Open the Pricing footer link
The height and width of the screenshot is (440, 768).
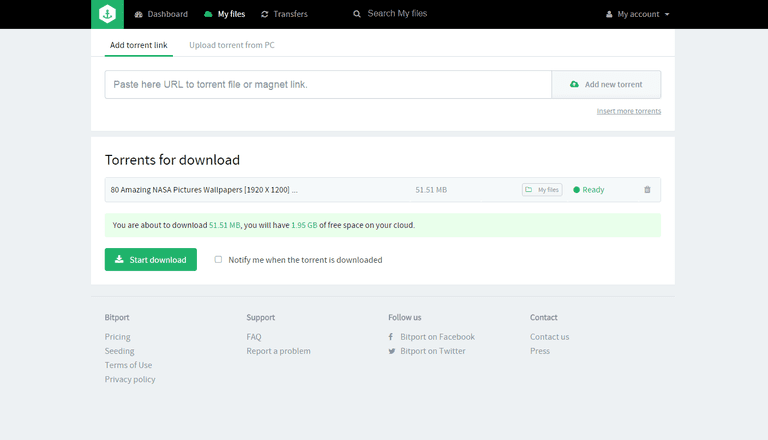coord(118,337)
